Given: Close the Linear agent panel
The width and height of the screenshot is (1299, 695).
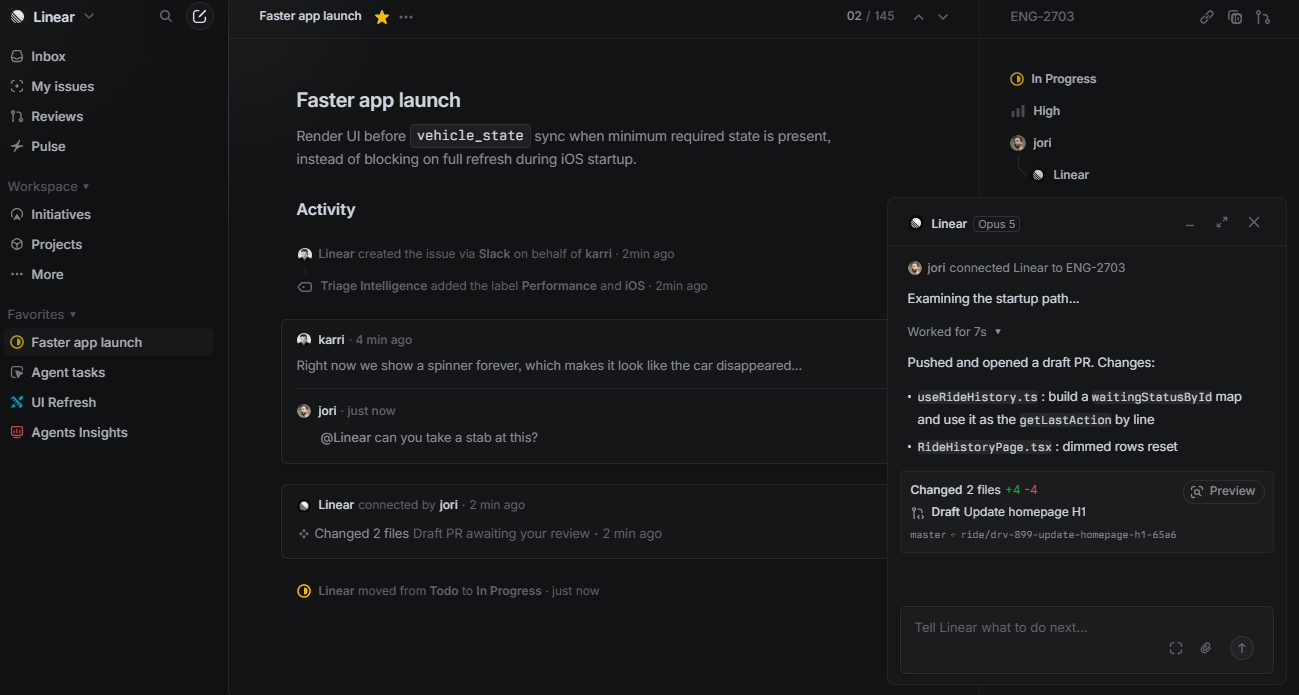Looking at the screenshot, I should click(x=1254, y=222).
